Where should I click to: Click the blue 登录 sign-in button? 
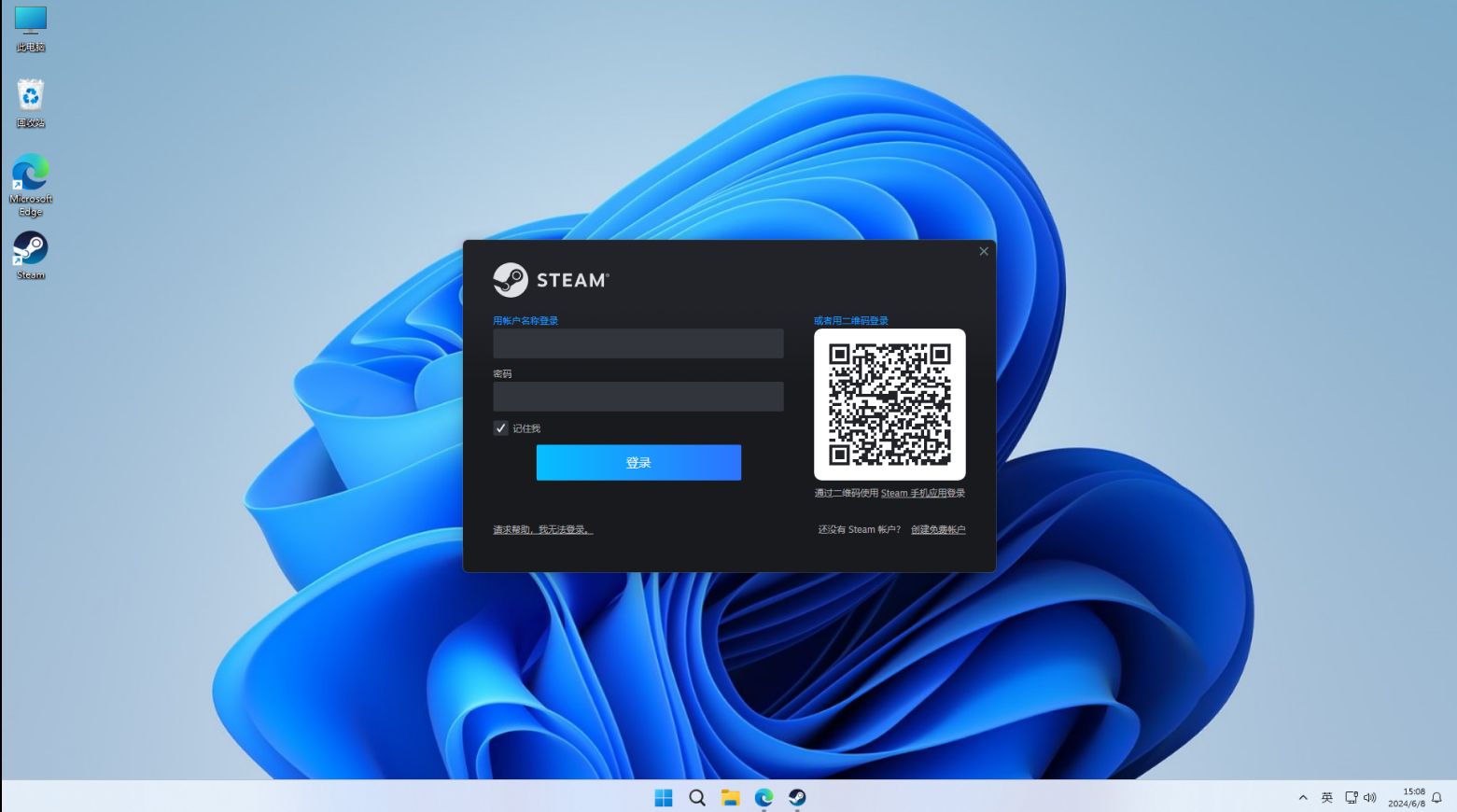coord(638,463)
